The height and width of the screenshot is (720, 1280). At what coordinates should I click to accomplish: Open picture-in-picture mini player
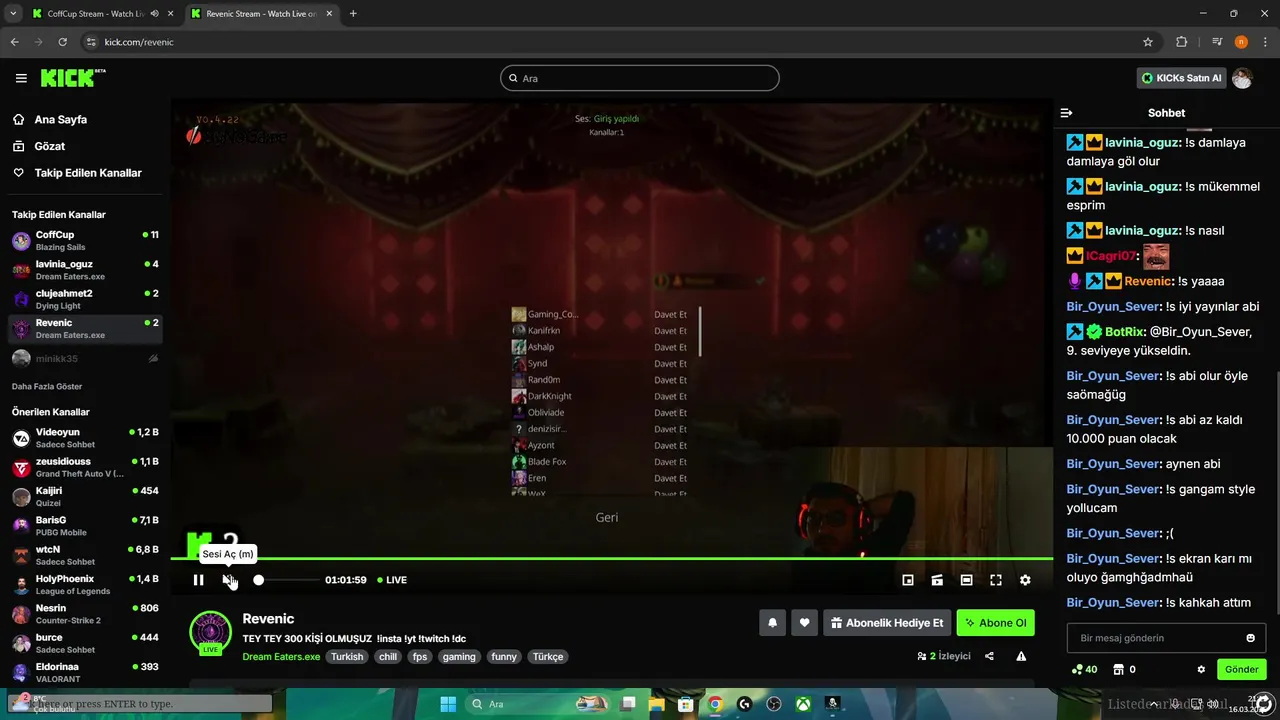(x=908, y=580)
